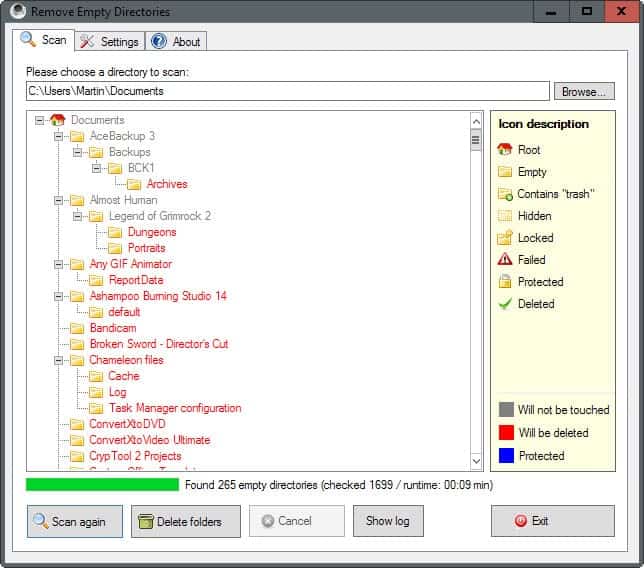644x568 pixels.
Task: Click the Browse... button
Action: tap(584, 91)
